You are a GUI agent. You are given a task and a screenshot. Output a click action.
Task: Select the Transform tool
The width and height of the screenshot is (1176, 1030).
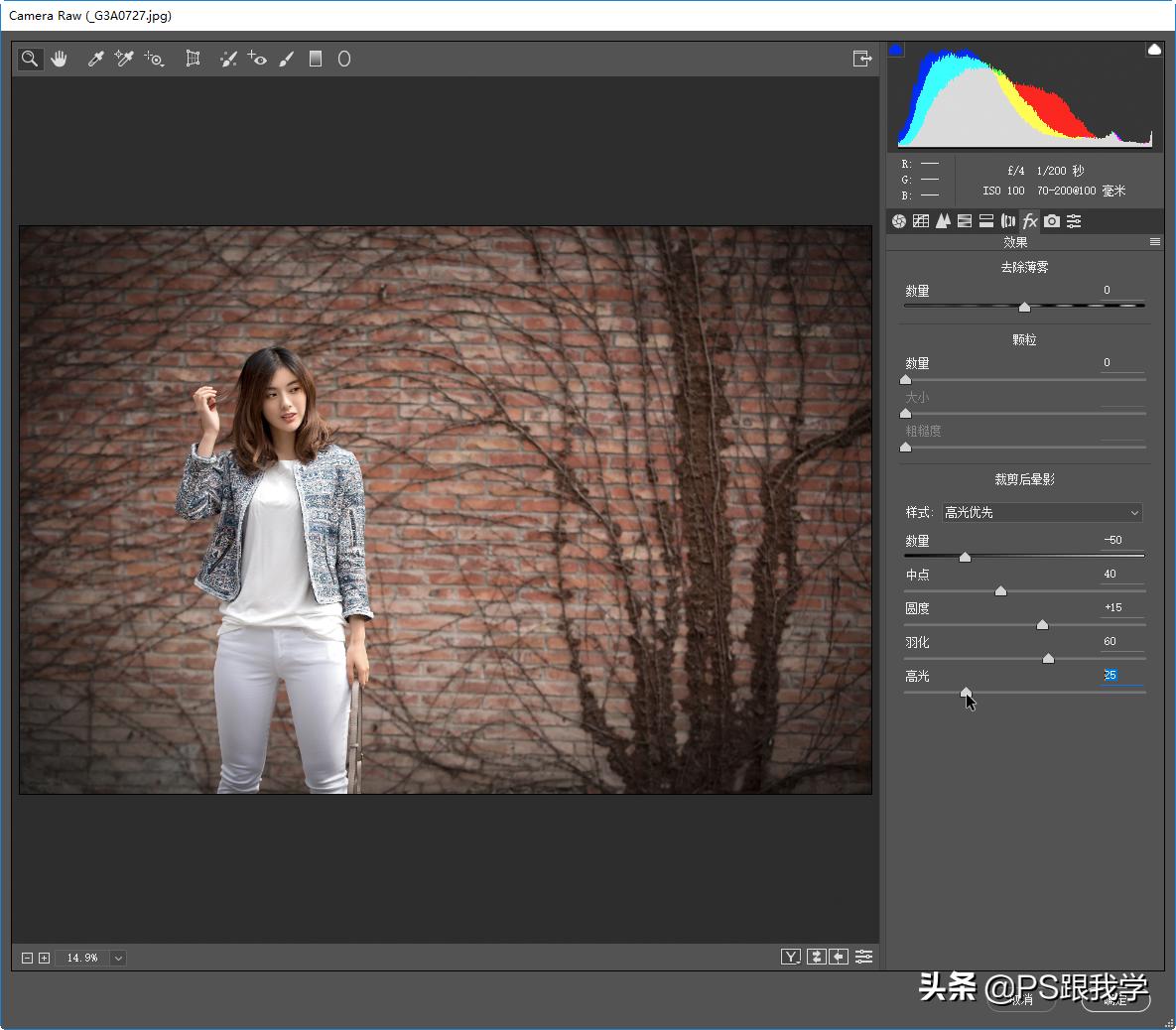point(193,59)
